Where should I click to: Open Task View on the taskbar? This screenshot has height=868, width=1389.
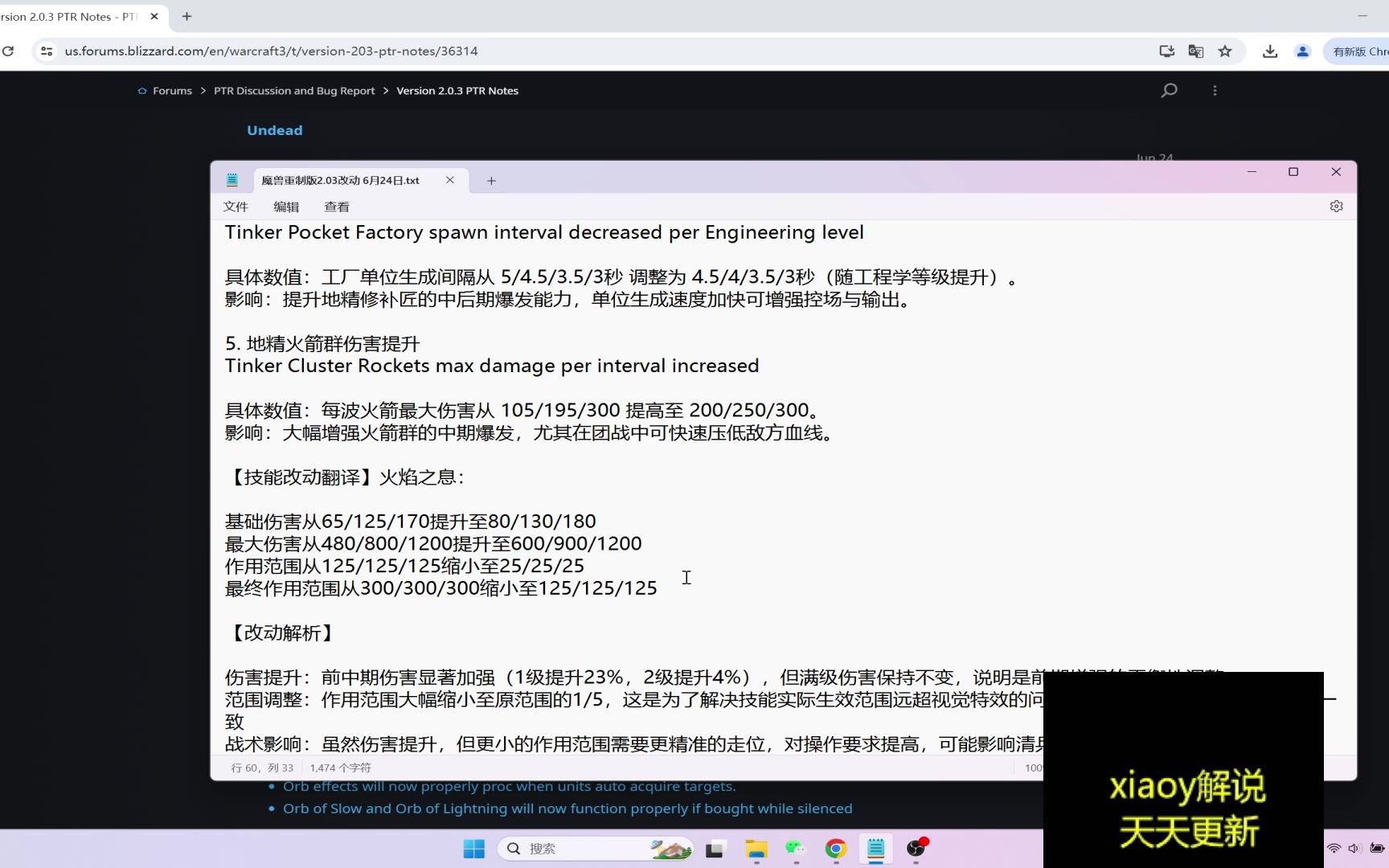click(x=715, y=849)
